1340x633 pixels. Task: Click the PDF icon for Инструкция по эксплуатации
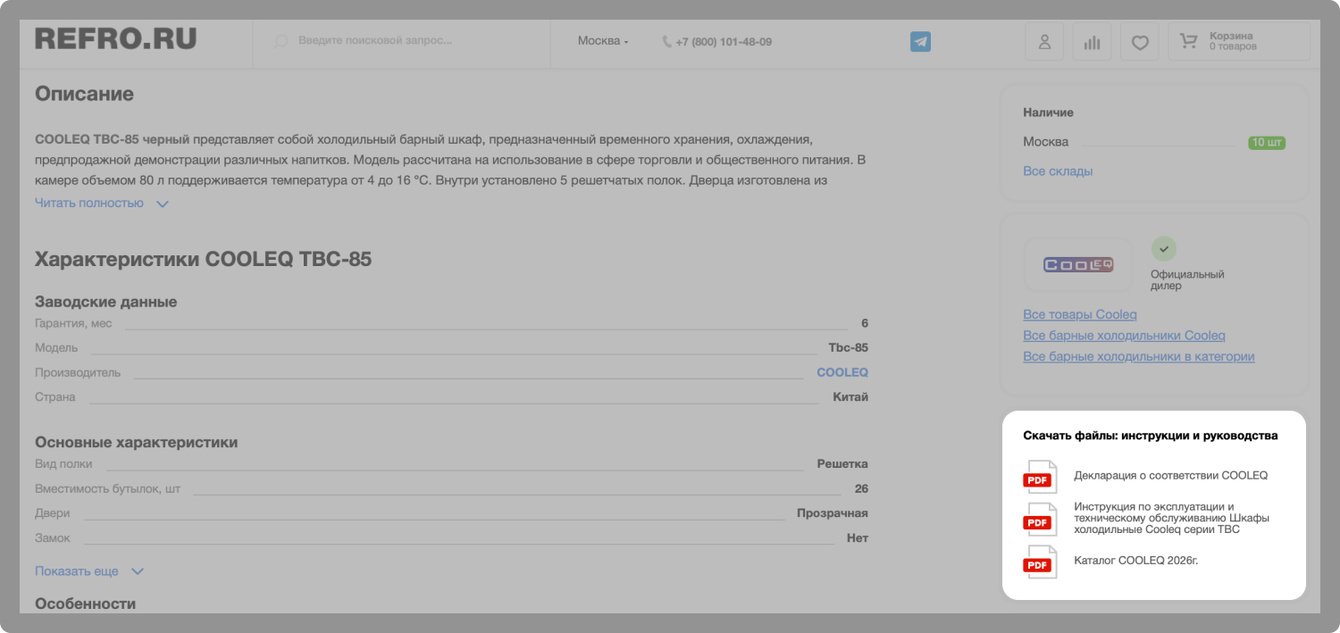coord(1039,520)
